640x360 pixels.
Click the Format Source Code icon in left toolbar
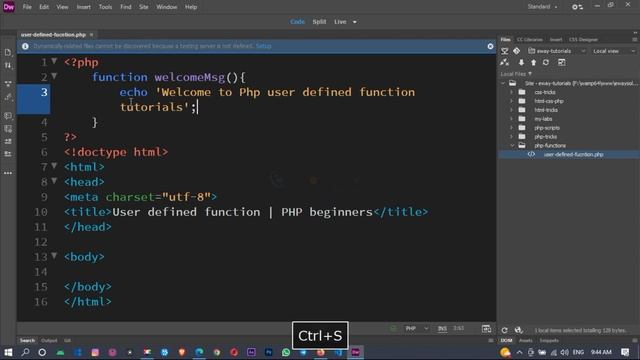coord(8,97)
